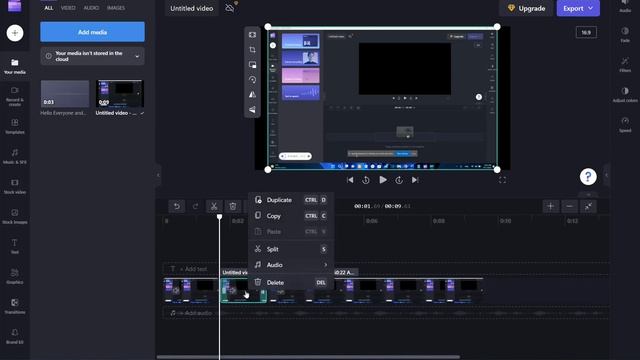Click the trash Delete button on the timeline toolbar
The width and height of the screenshot is (640, 360).
click(233, 206)
